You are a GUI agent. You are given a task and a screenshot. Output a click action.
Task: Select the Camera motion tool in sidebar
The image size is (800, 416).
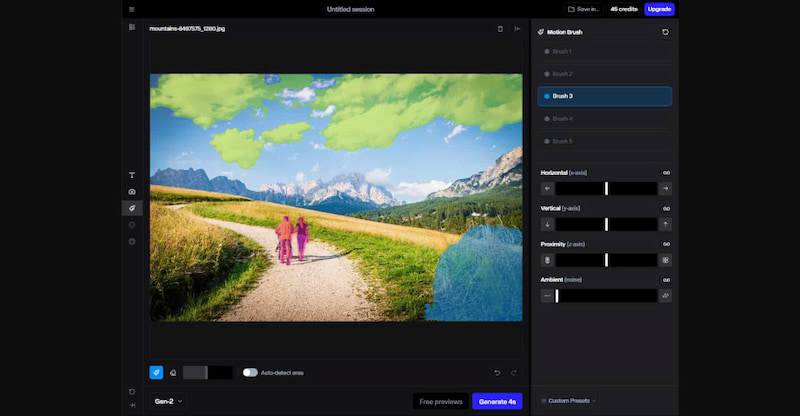tap(132, 192)
